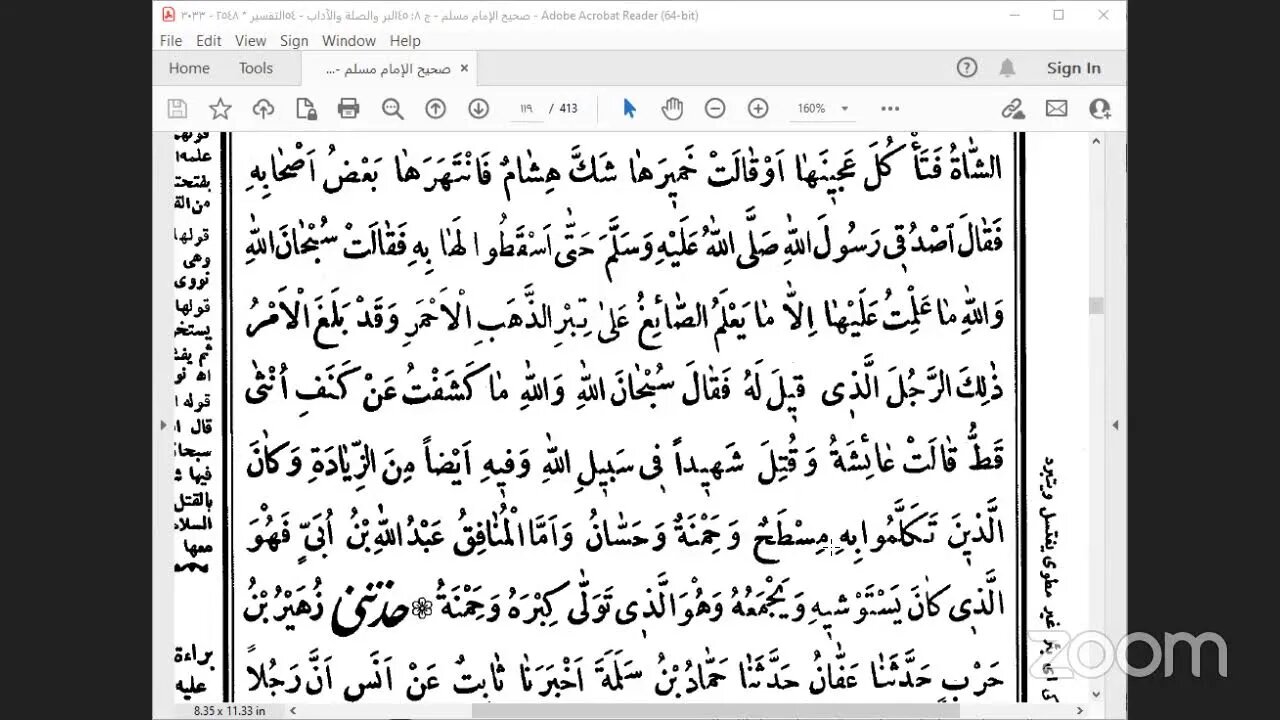Click the horizontal scrollbar right arrow

coord(1079,710)
